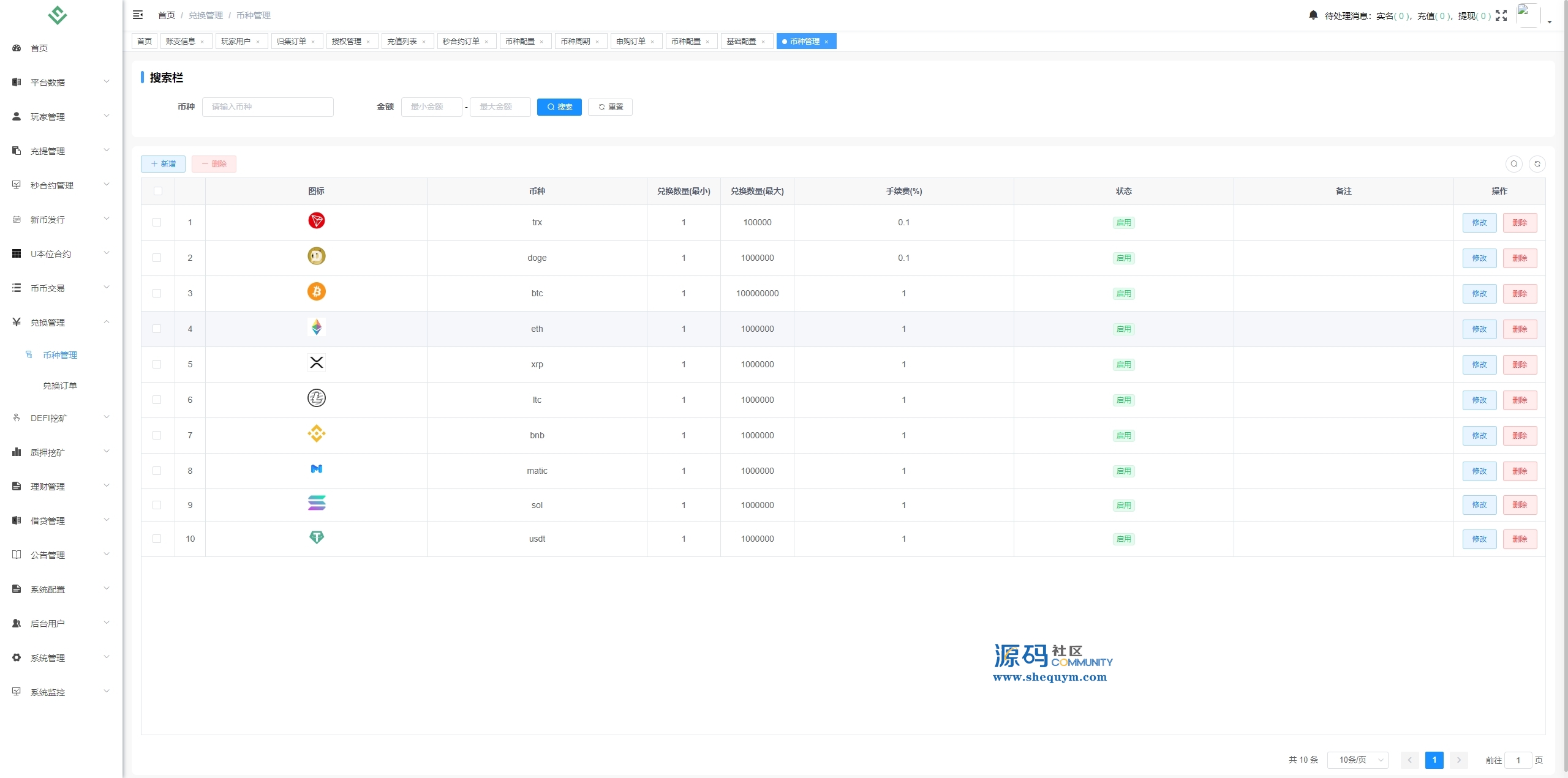Check the xrp row checkbox

point(157,364)
